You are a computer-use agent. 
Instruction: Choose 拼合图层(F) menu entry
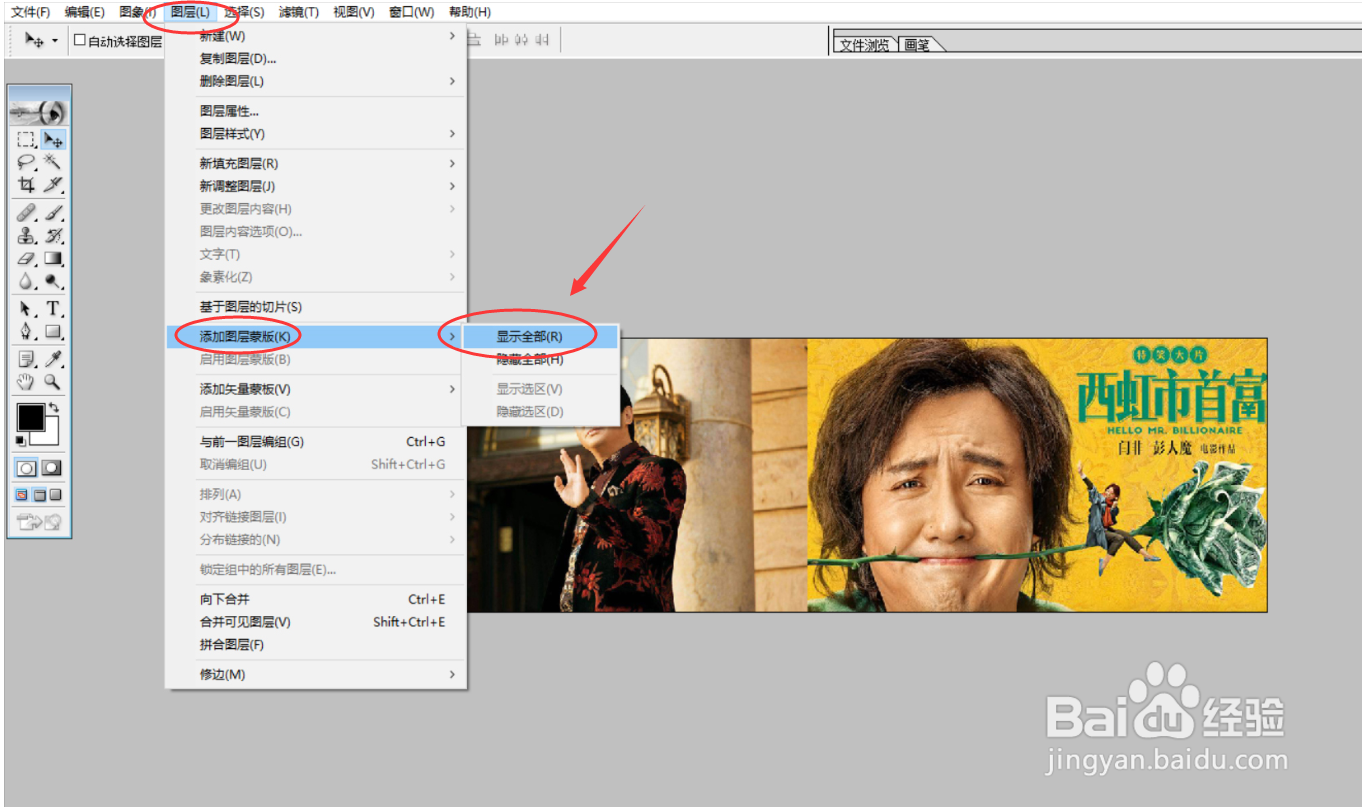coord(316,645)
